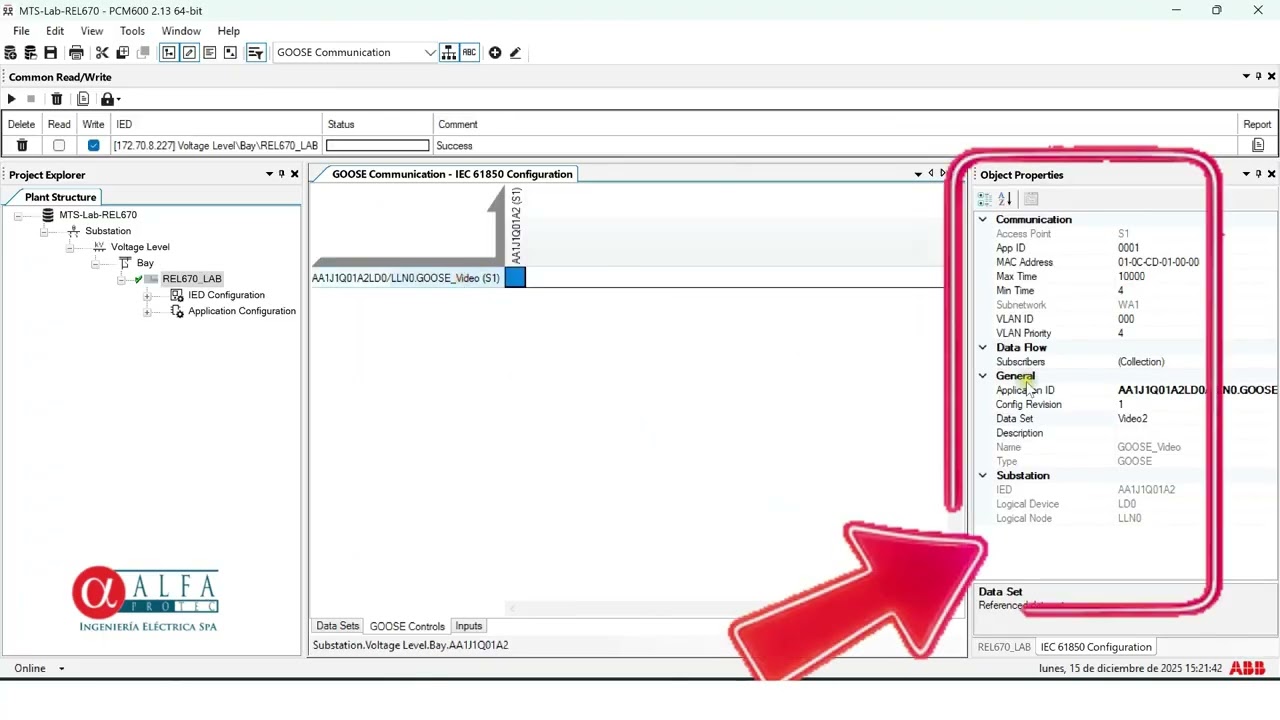Viewport: 1280px width, 720px height.
Task: Click the add plus circle icon
Action: click(495, 53)
